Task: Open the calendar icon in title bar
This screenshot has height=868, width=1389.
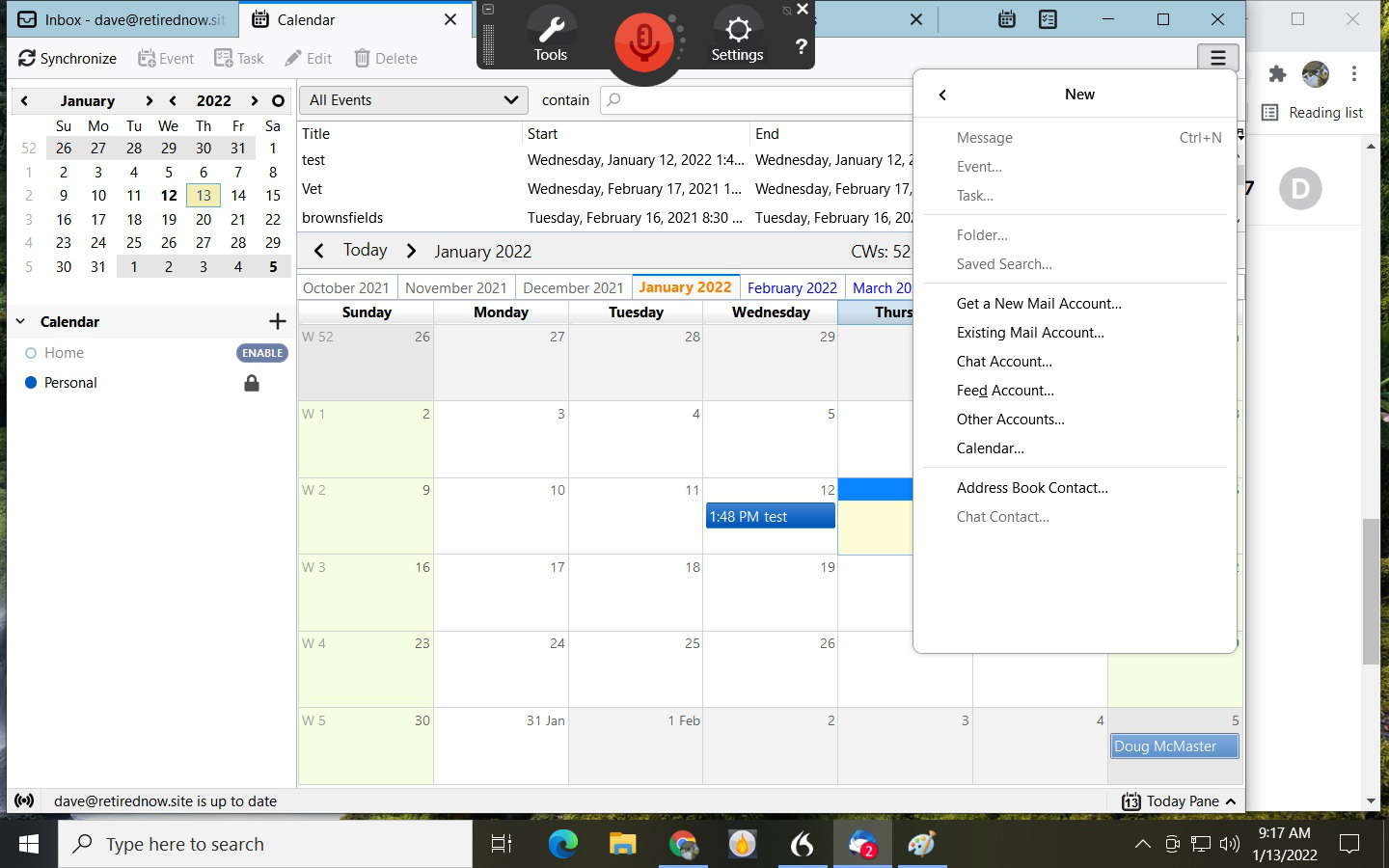Action: (x=1006, y=19)
